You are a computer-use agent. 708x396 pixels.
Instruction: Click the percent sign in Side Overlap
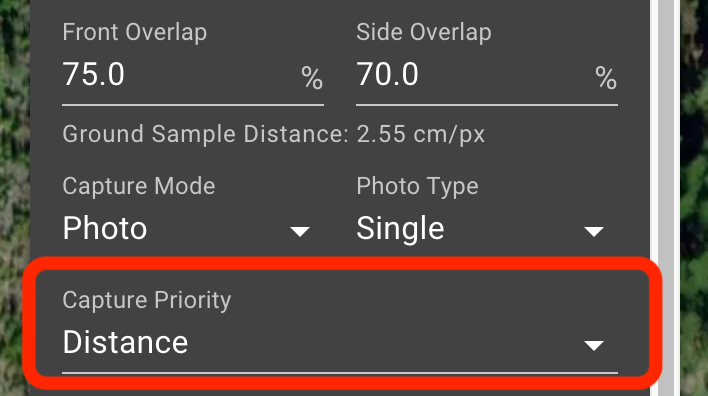click(x=606, y=78)
